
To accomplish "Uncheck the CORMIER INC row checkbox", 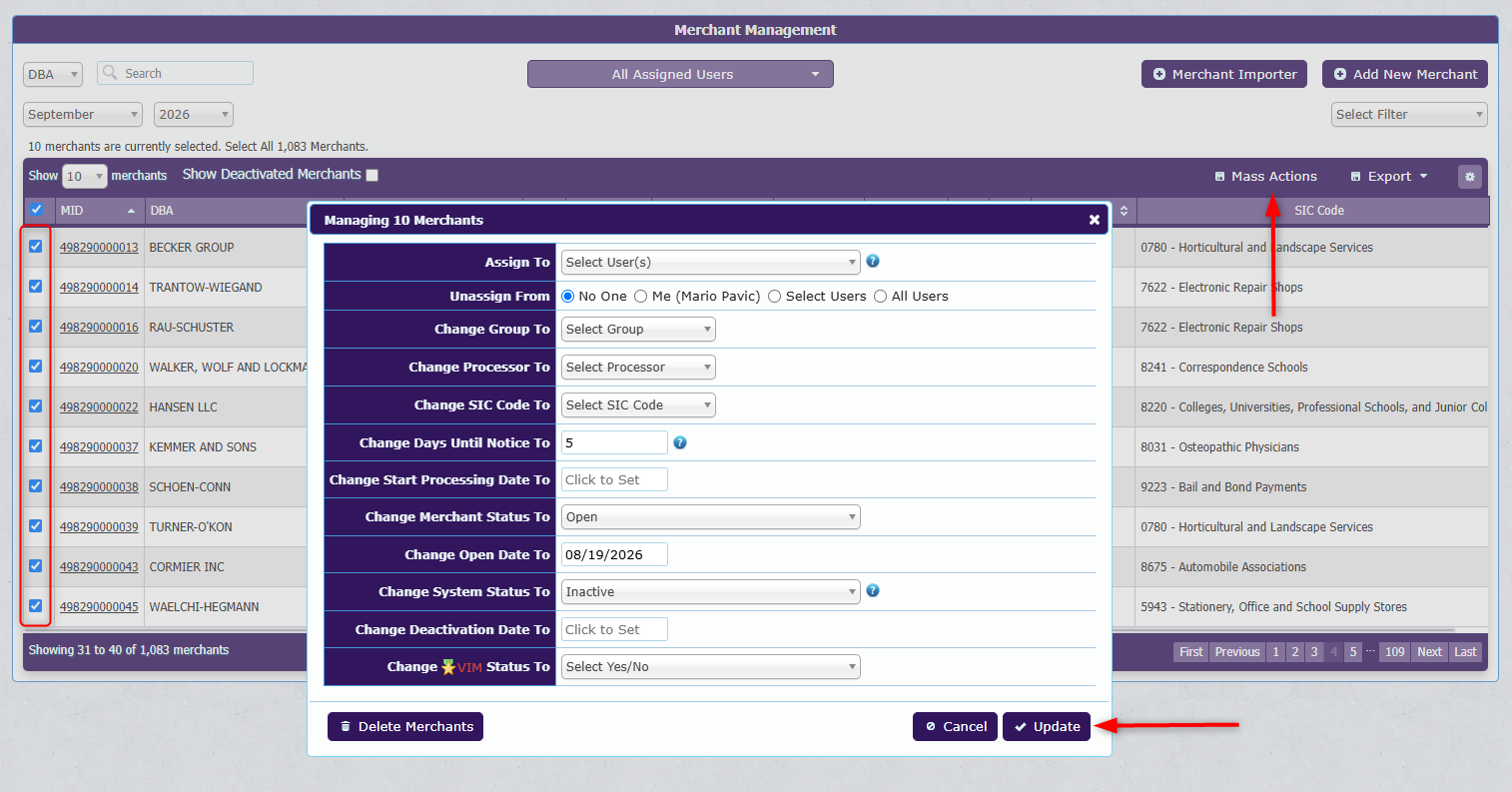I will point(36,565).
